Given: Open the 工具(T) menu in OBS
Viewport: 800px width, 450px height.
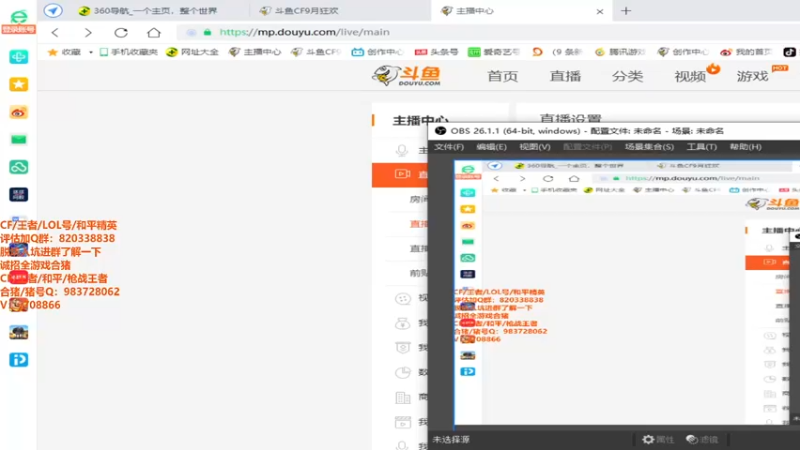Looking at the screenshot, I should tap(702, 147).
